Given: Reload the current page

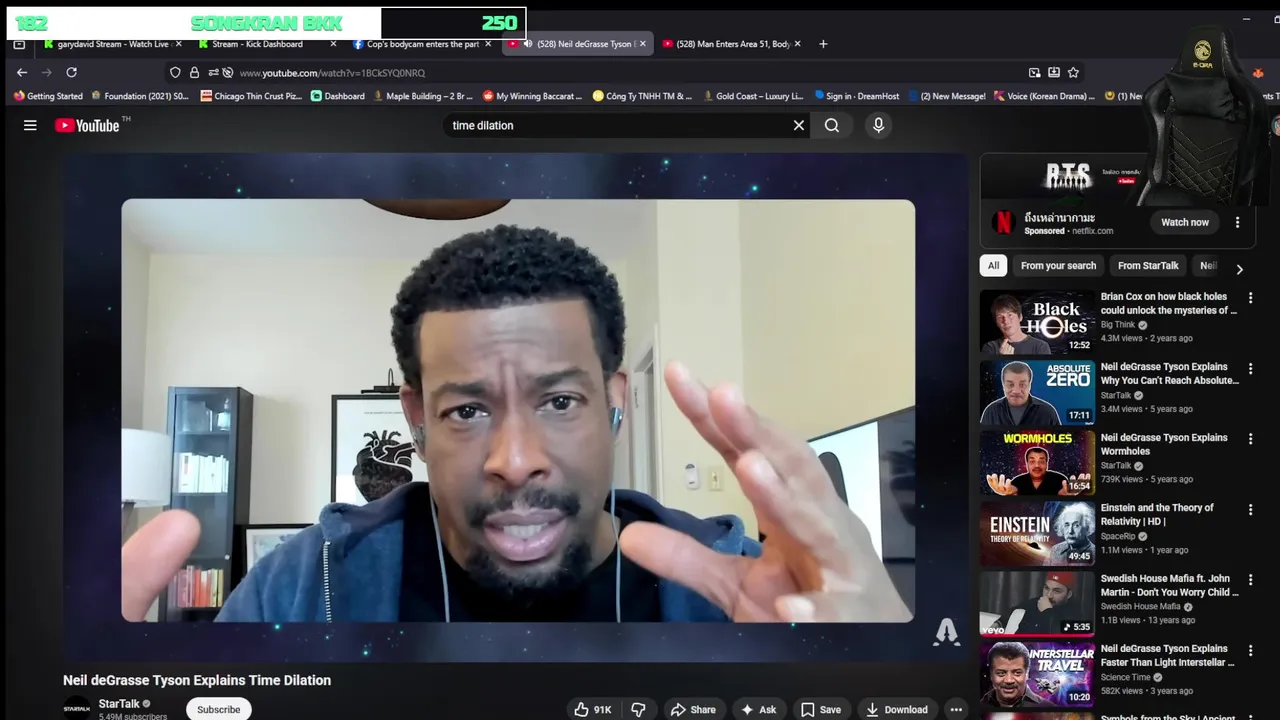Looking at the screenshot, I should tap(71, 72).
